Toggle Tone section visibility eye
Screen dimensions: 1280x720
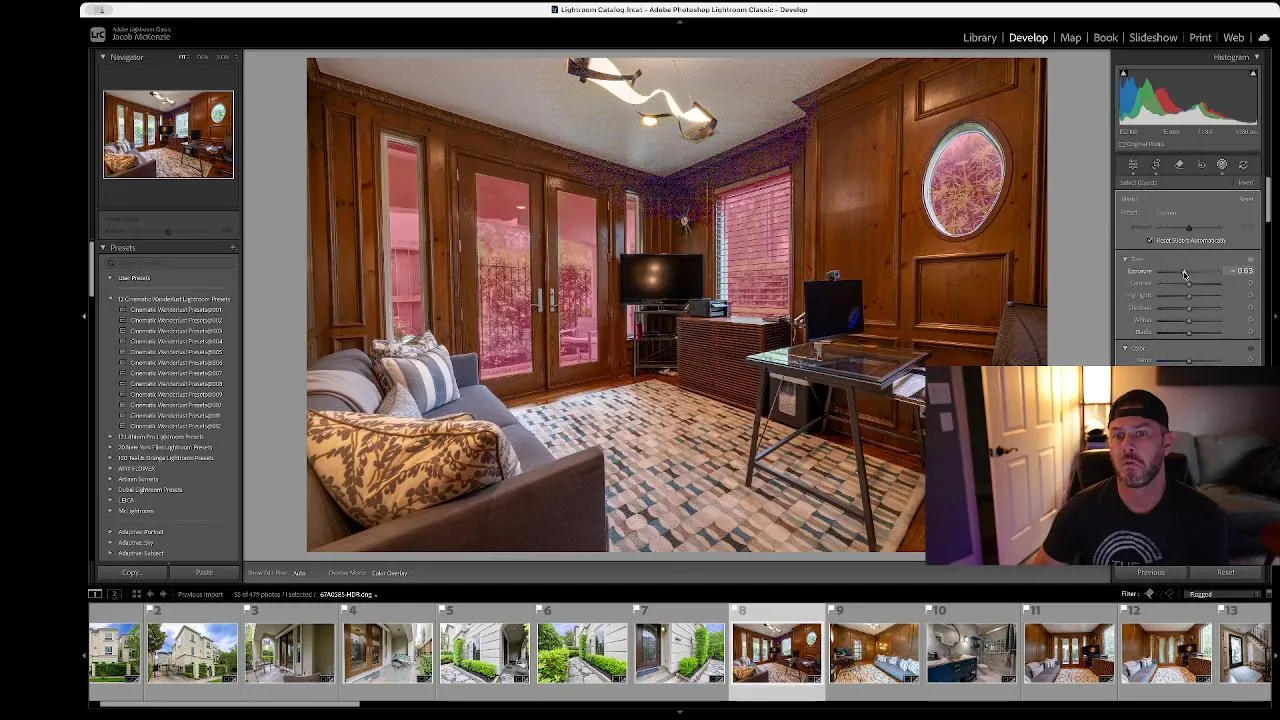1250,260
